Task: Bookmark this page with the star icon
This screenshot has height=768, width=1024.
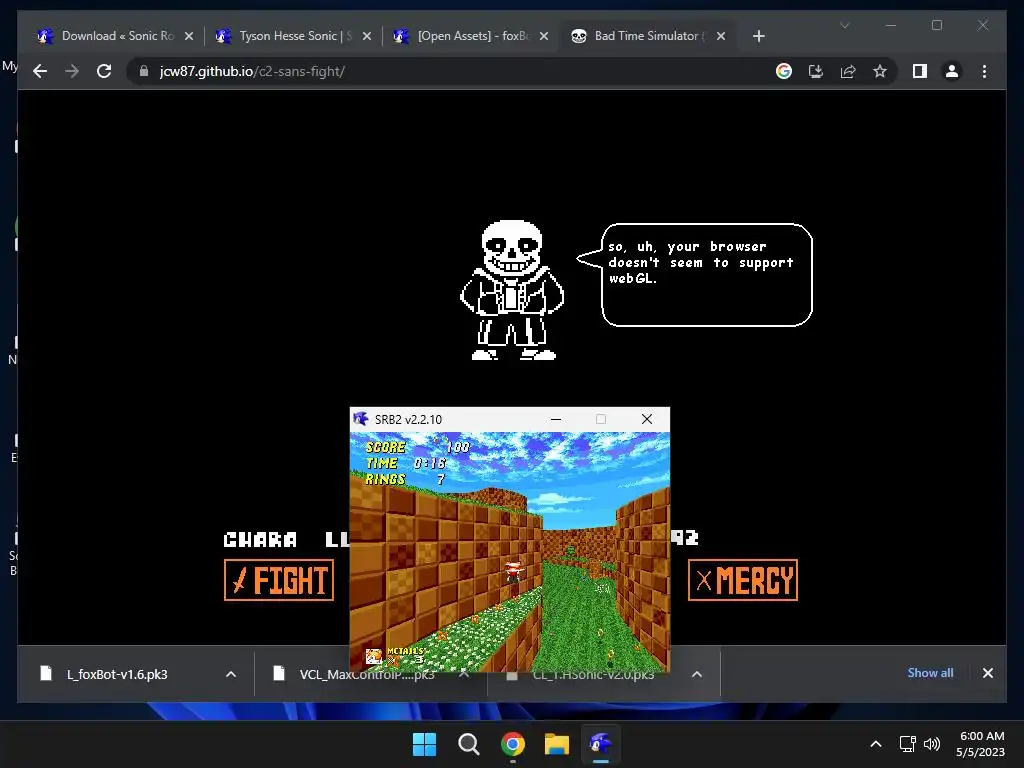Action: (x=880, y=71)
